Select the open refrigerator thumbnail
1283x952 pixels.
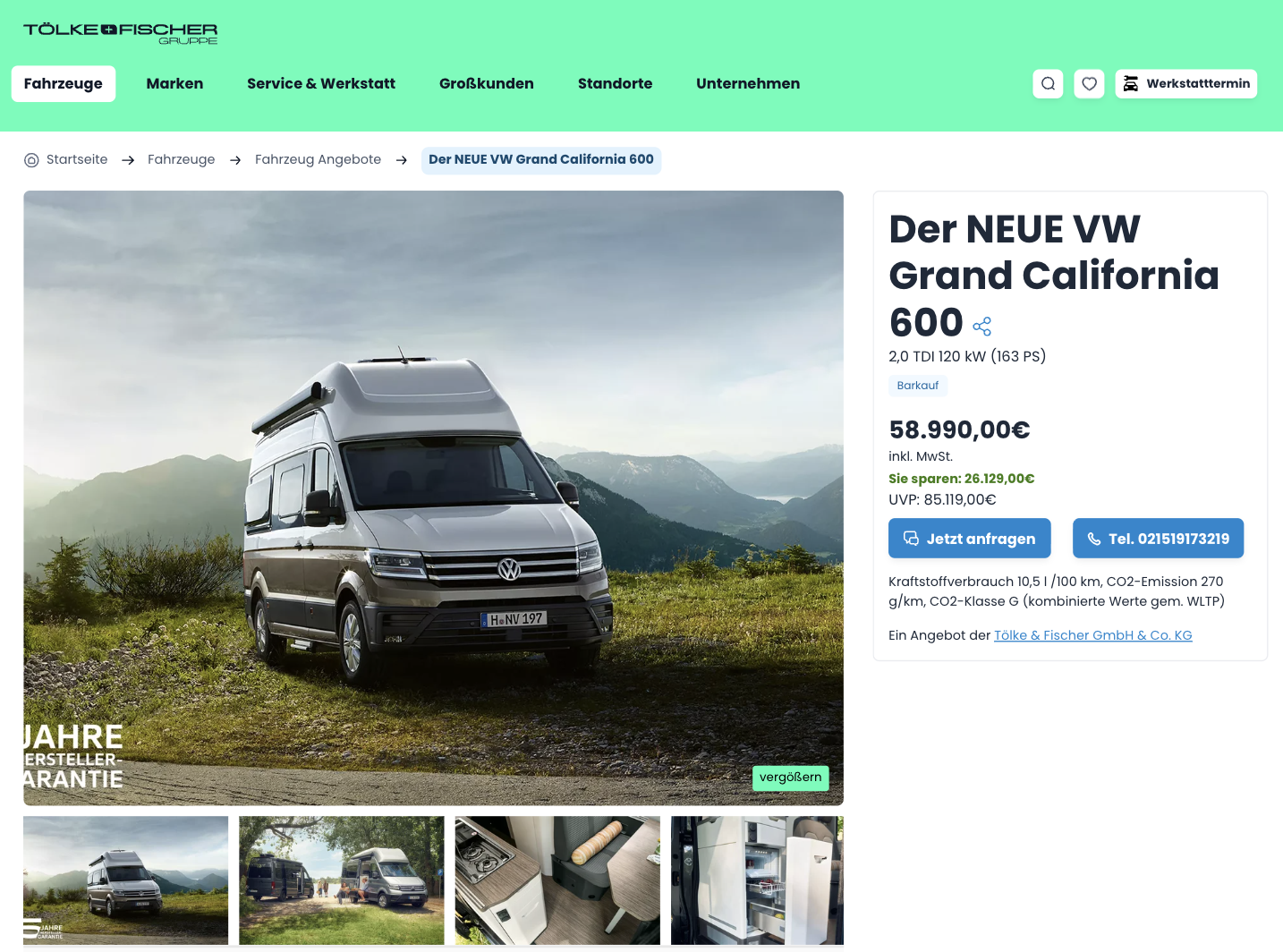pyautogui.click(x=757, y=880)
